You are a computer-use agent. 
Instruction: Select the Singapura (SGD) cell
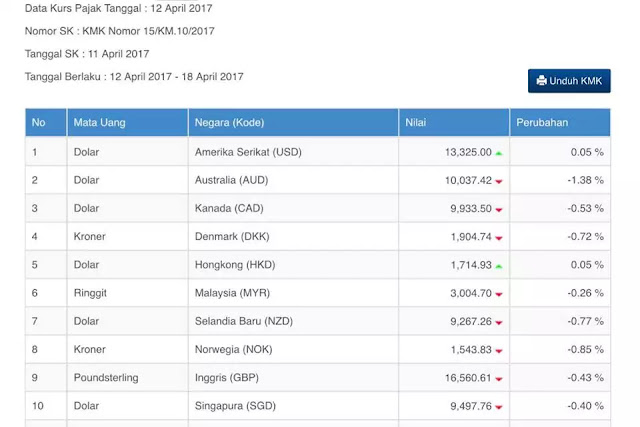tap(293, 406)
